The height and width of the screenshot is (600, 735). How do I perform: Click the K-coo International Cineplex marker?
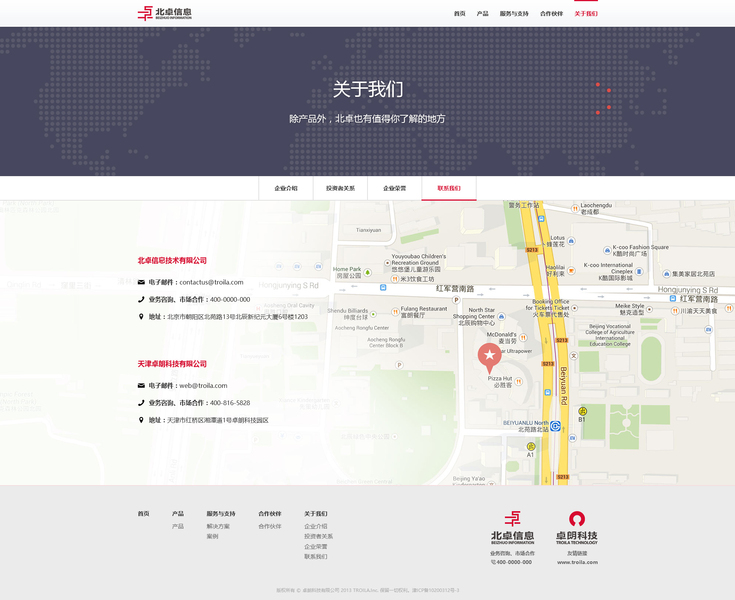click(x=639, y=271)
